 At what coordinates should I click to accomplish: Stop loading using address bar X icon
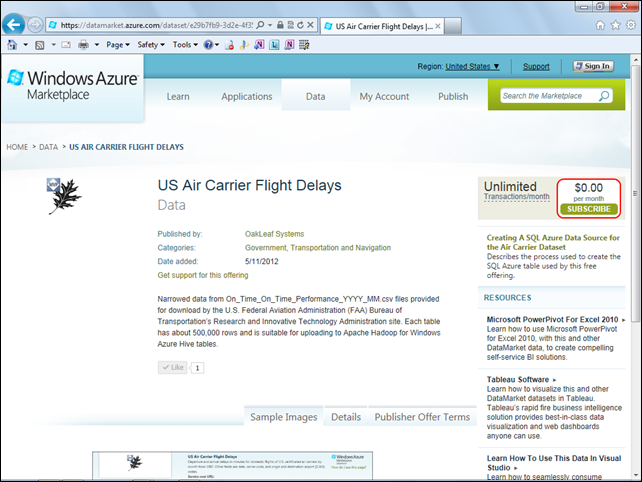click(x=310, y=25)
